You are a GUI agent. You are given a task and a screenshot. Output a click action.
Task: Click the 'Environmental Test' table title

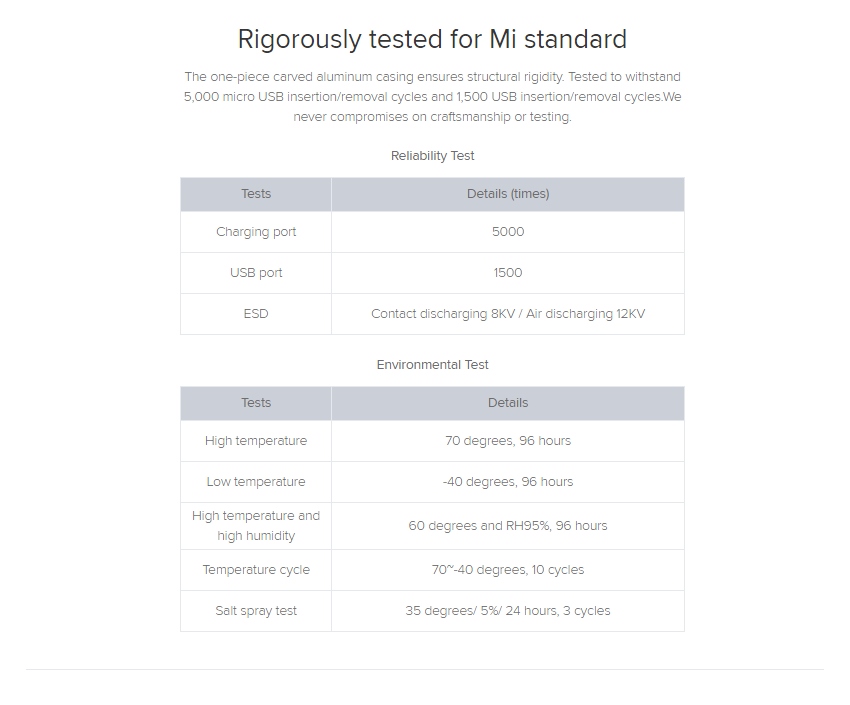[x=432, y=365]
